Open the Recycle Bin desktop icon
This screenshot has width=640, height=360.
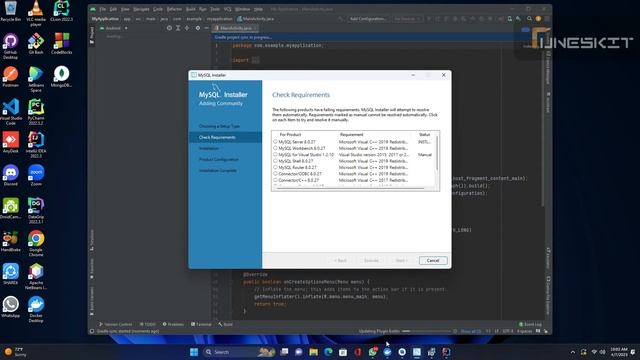click(x=11, y=11)
